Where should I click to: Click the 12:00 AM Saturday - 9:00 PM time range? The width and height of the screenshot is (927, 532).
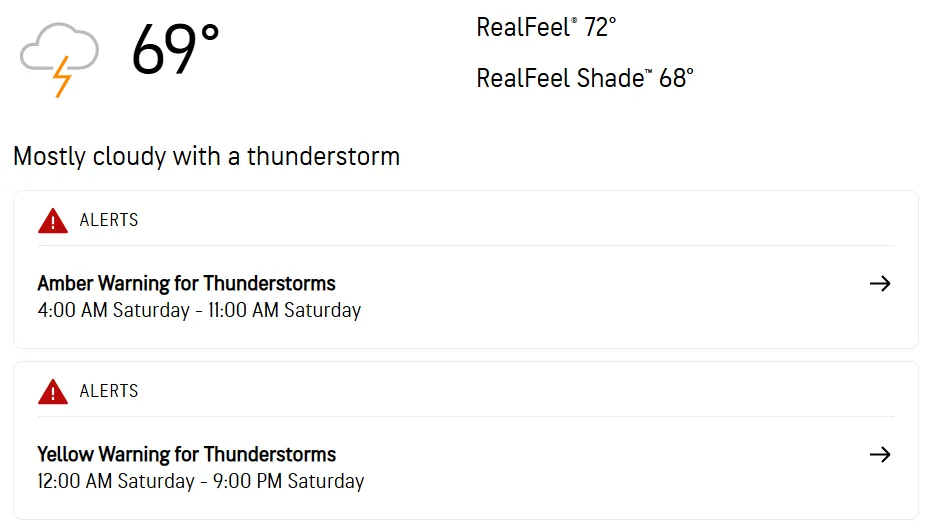point(200,481)
